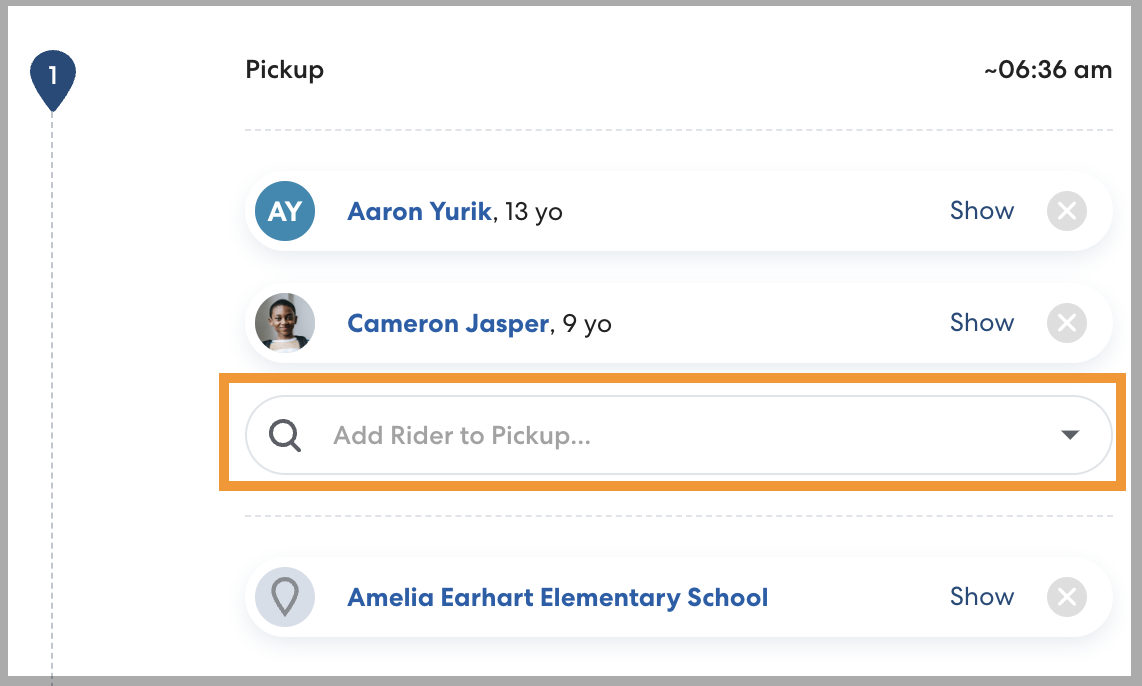The height and width of the screenshot is (686, 1142).
Task: Open the Cameron Jasper rider link
Action: pos(448,324)
